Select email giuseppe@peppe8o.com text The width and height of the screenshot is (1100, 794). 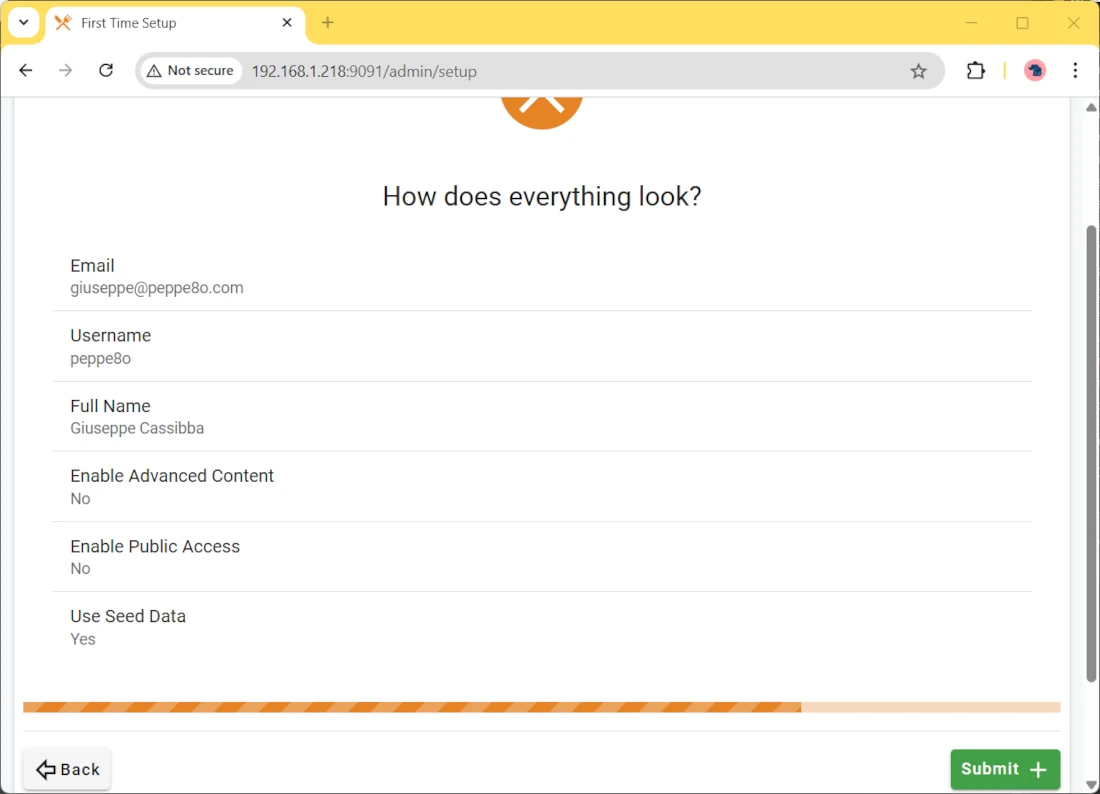tap(156, 288)
